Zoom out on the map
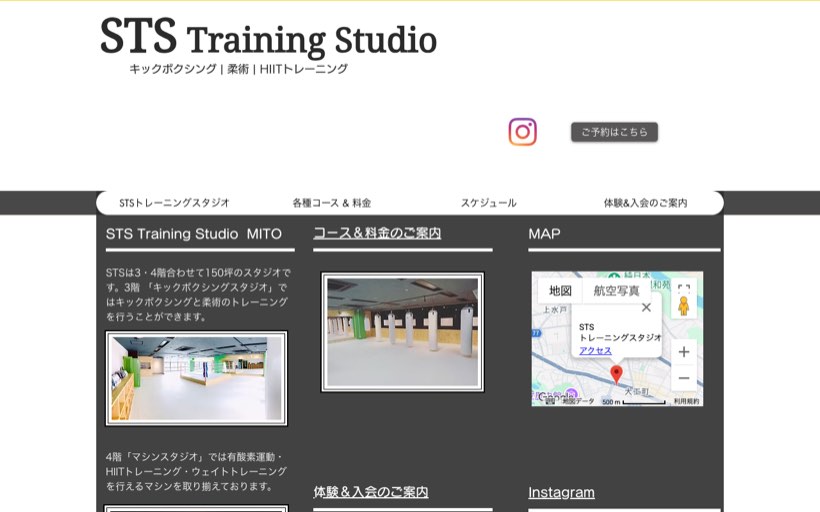 [684, 378]
